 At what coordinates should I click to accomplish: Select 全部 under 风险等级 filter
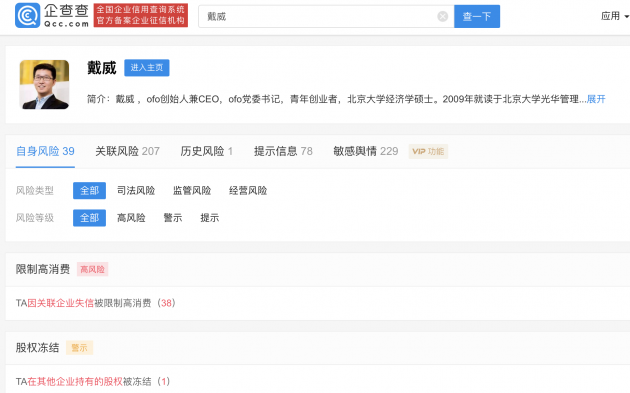(x=89, y=218)
